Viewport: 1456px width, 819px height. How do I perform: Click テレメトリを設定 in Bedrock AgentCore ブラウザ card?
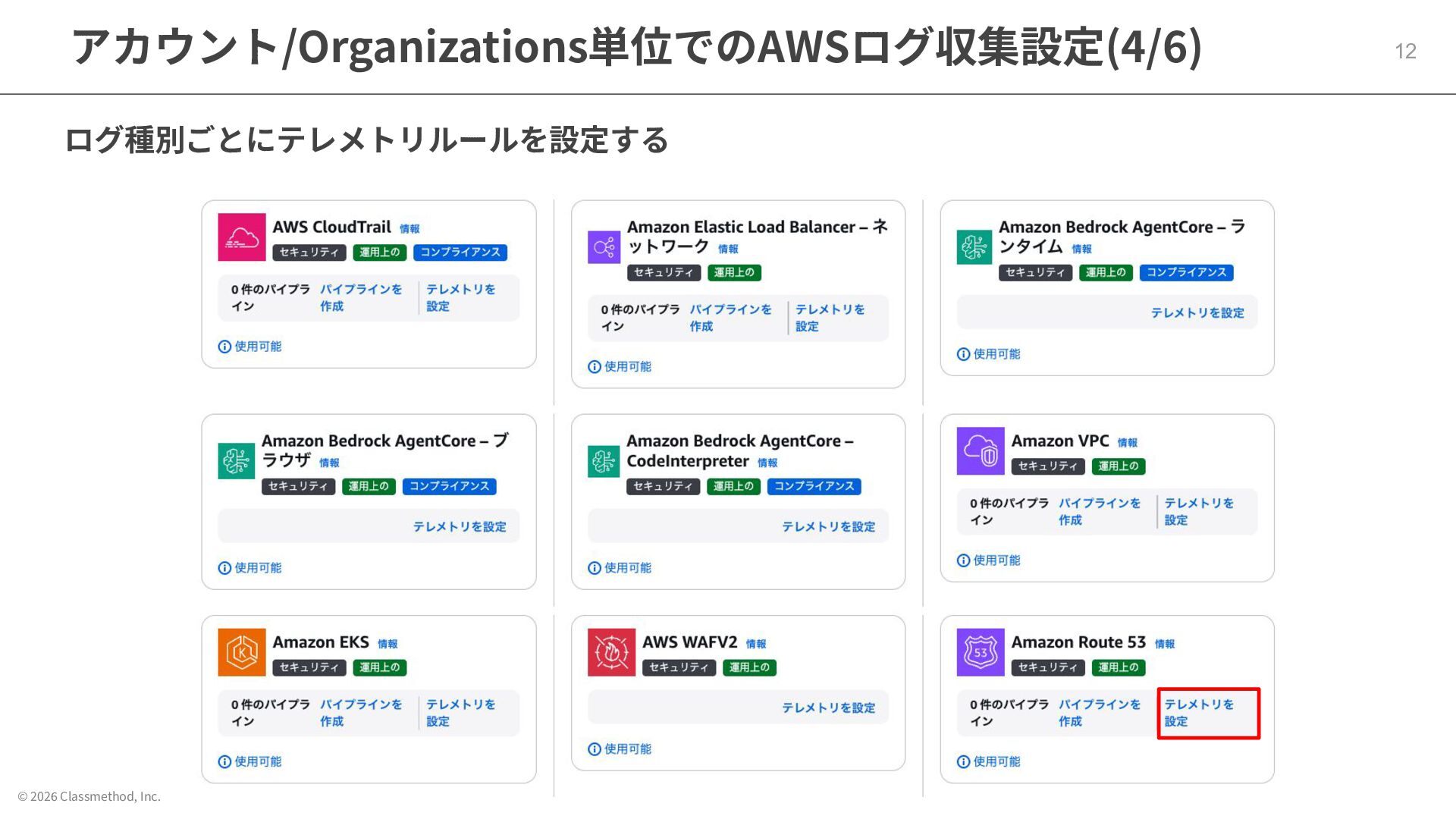pyautogui.click(x=459, y=526)
